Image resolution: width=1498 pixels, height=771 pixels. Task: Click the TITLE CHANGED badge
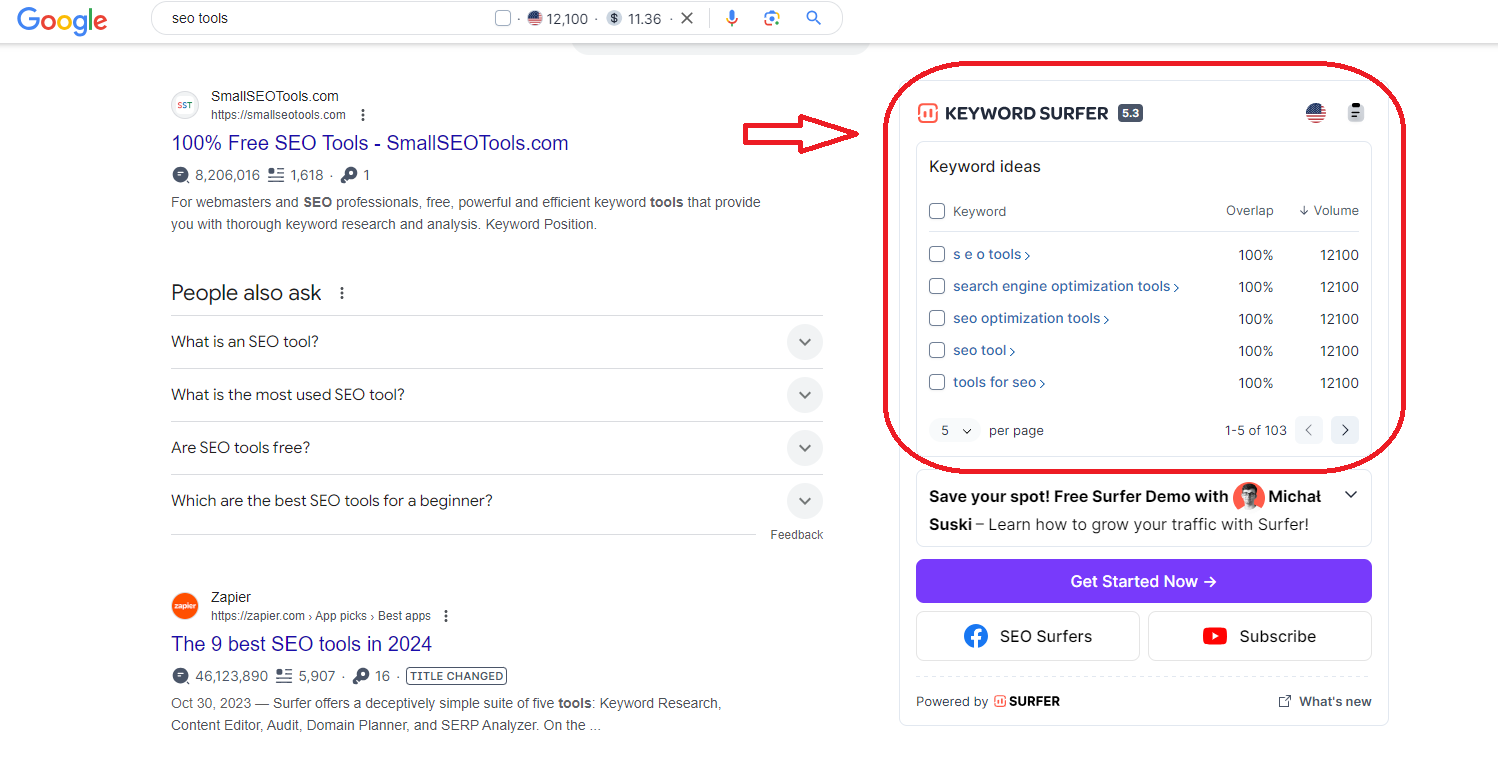pyautogui.click(x=457, y=676)
